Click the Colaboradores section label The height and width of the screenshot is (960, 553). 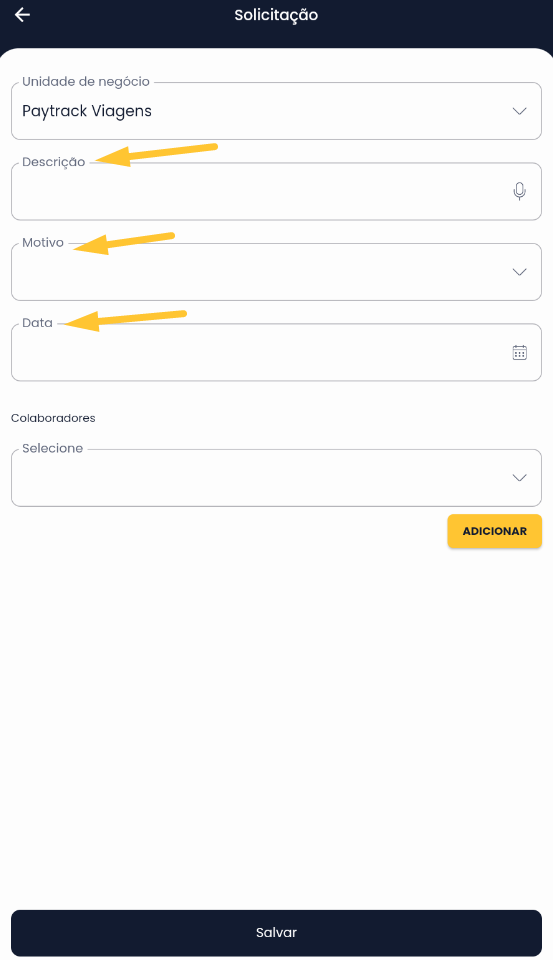[x=53, y=418]
